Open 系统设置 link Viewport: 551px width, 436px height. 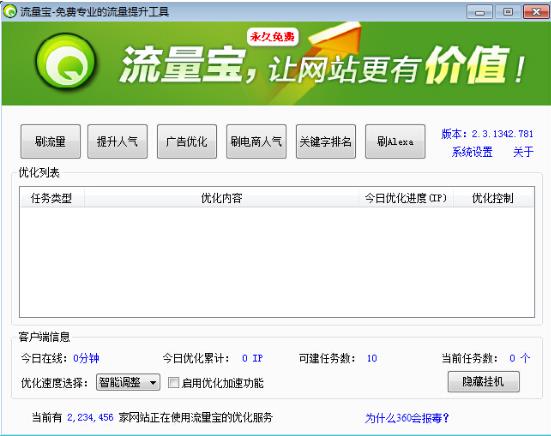pyautogui.click(x=472, y=152)
